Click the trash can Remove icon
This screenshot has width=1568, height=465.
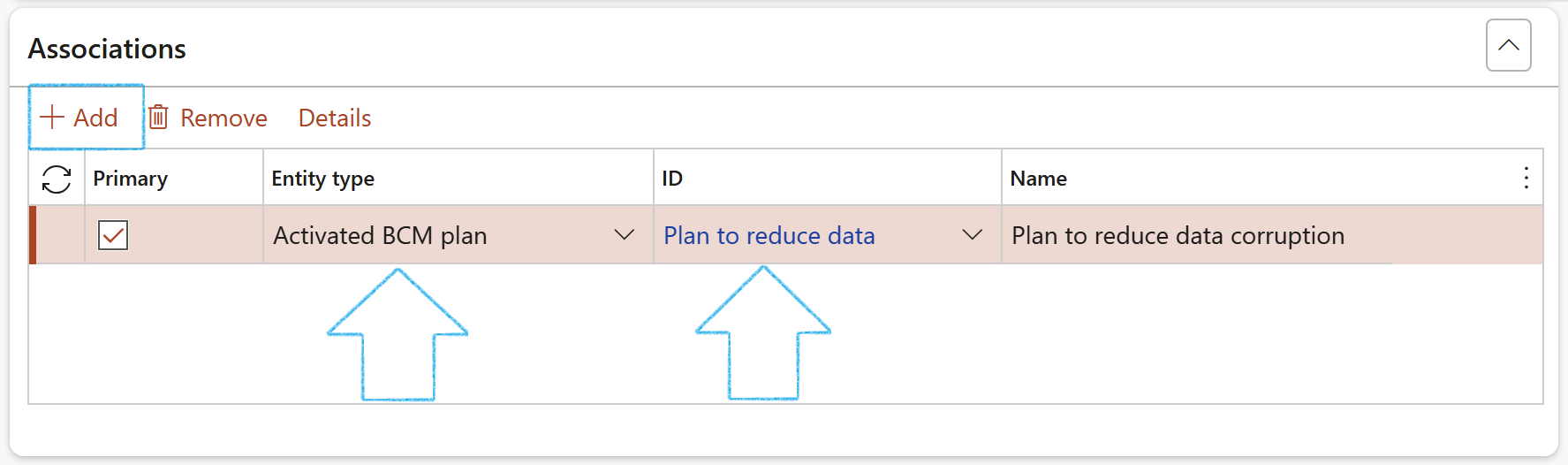(158, 117)
